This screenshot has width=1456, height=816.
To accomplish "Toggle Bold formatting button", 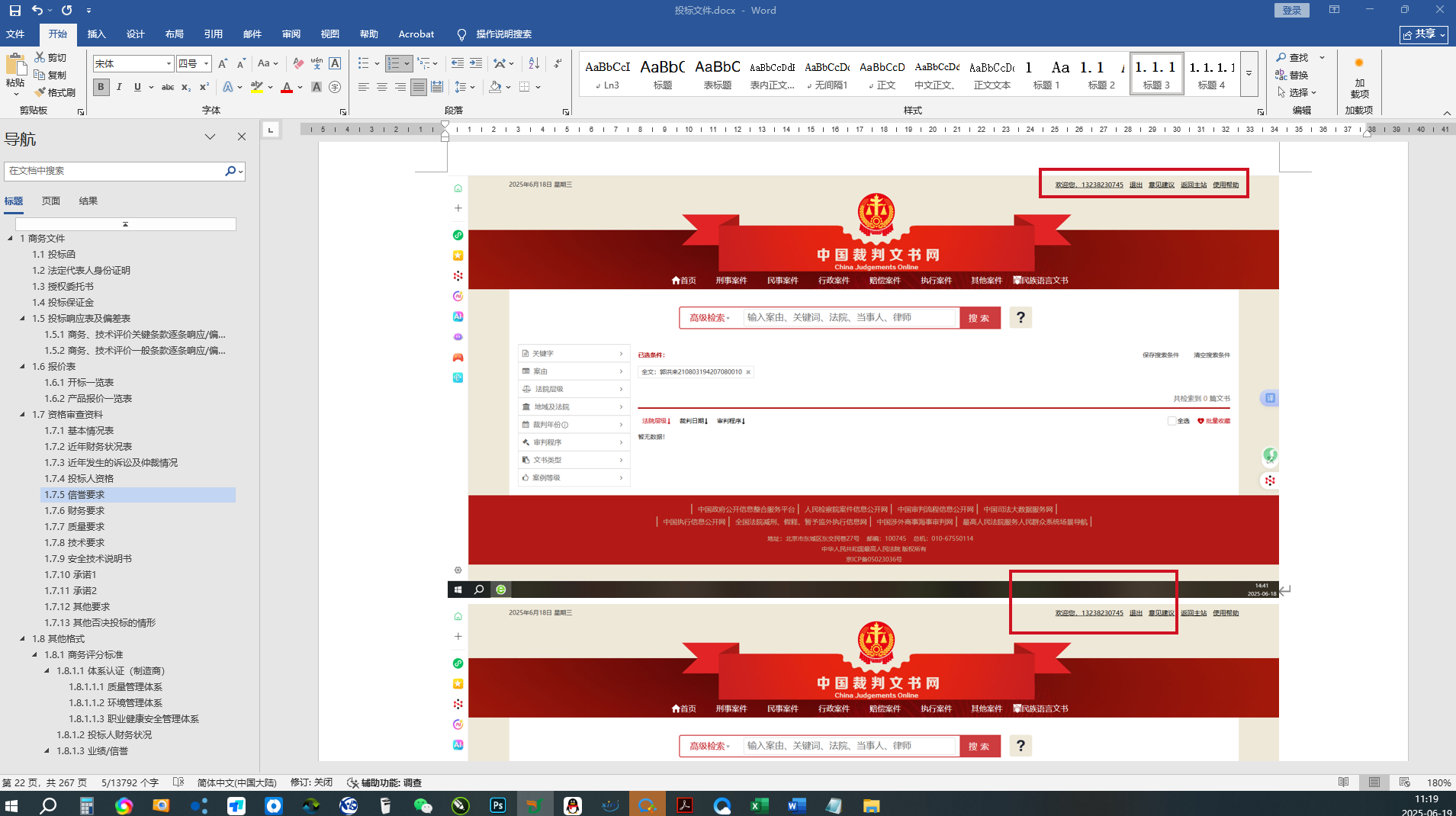I will 101,88.
